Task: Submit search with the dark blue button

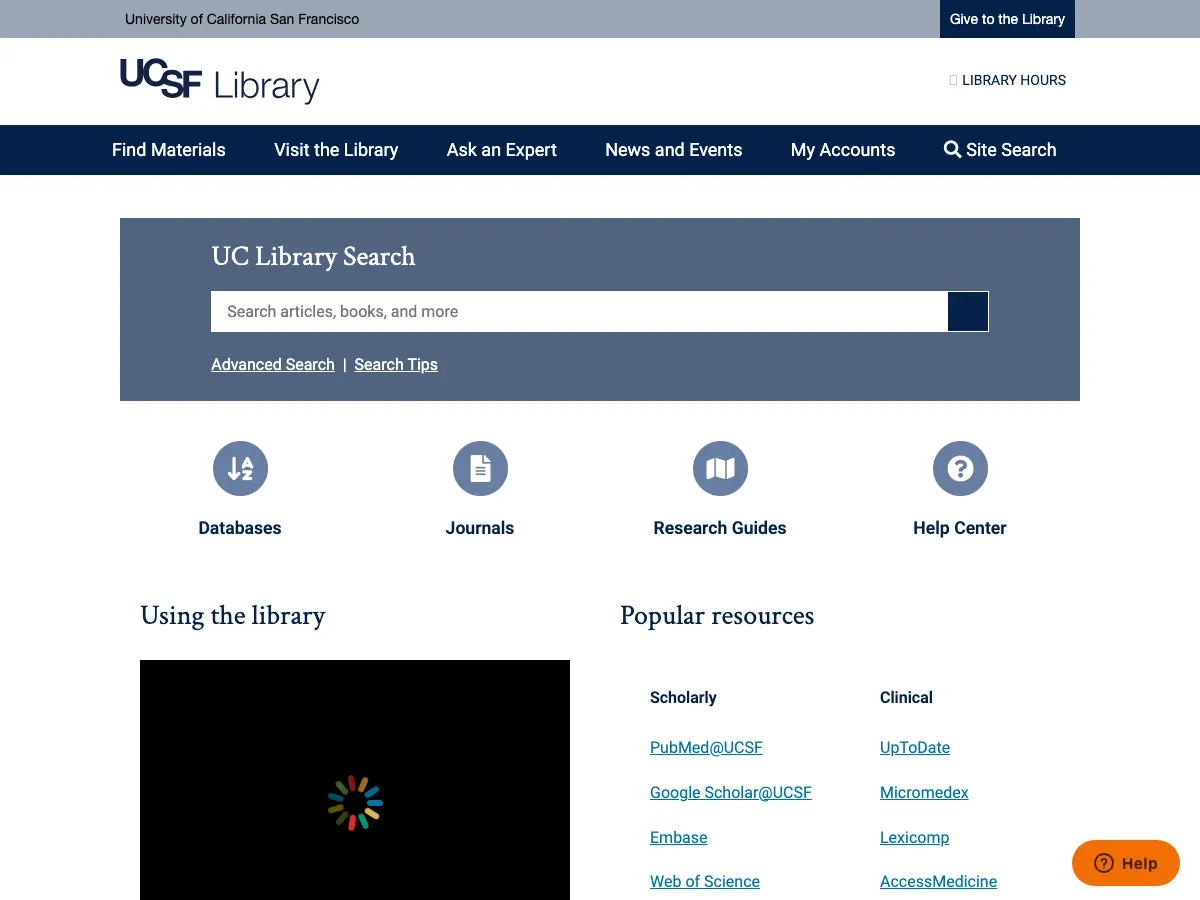Action: click(968, 311)
